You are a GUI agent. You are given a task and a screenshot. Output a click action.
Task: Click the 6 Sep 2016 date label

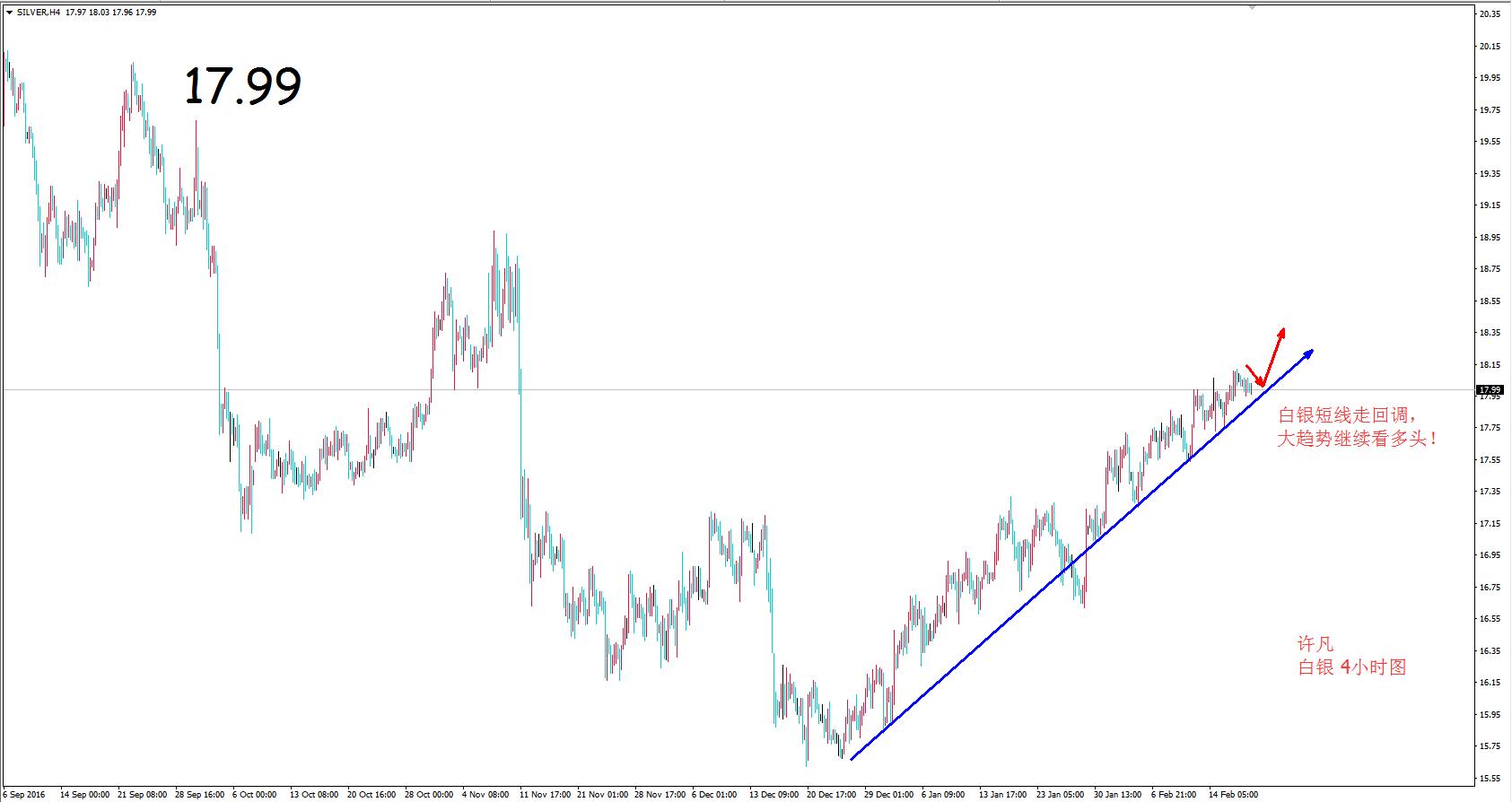point(23,795)
